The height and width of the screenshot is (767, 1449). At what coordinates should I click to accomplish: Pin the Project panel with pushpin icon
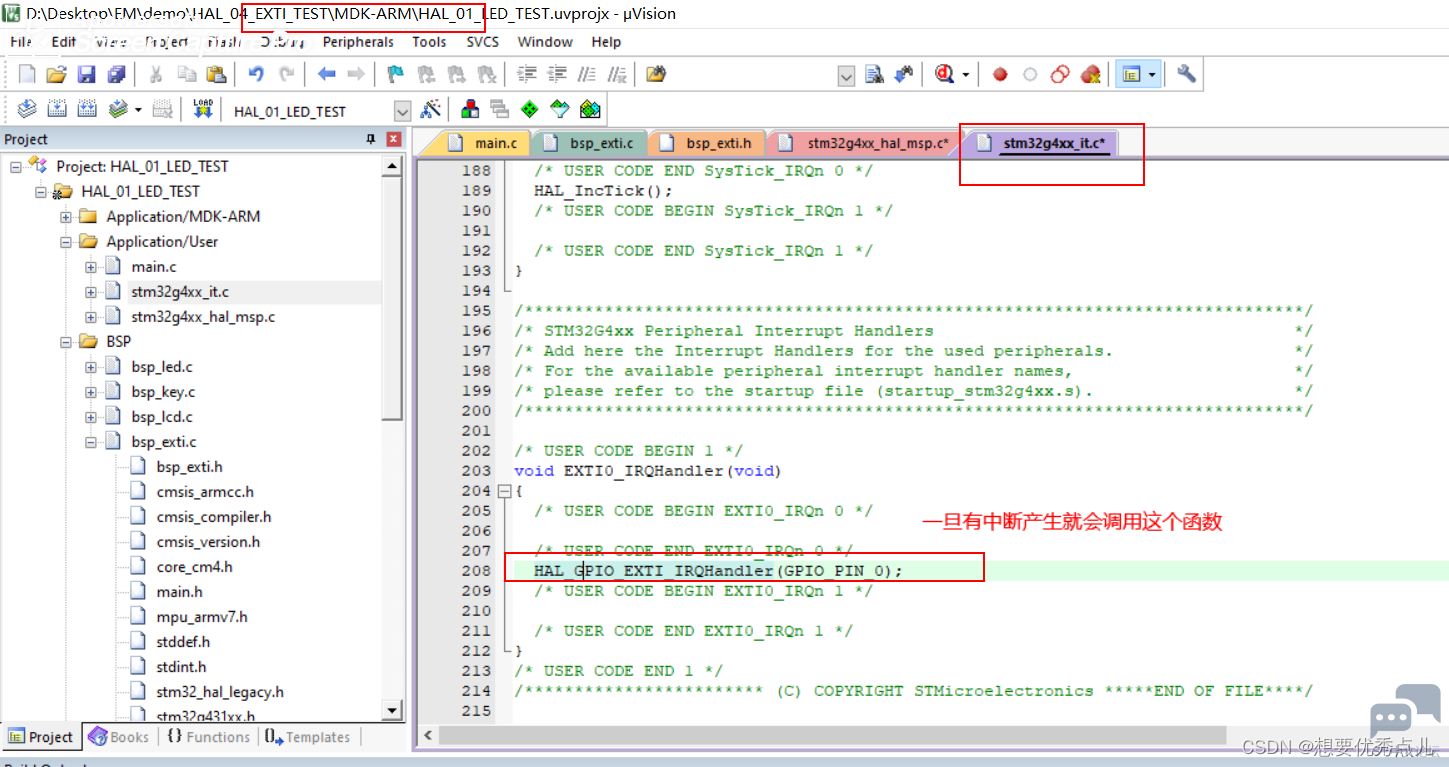click(371, 139)
